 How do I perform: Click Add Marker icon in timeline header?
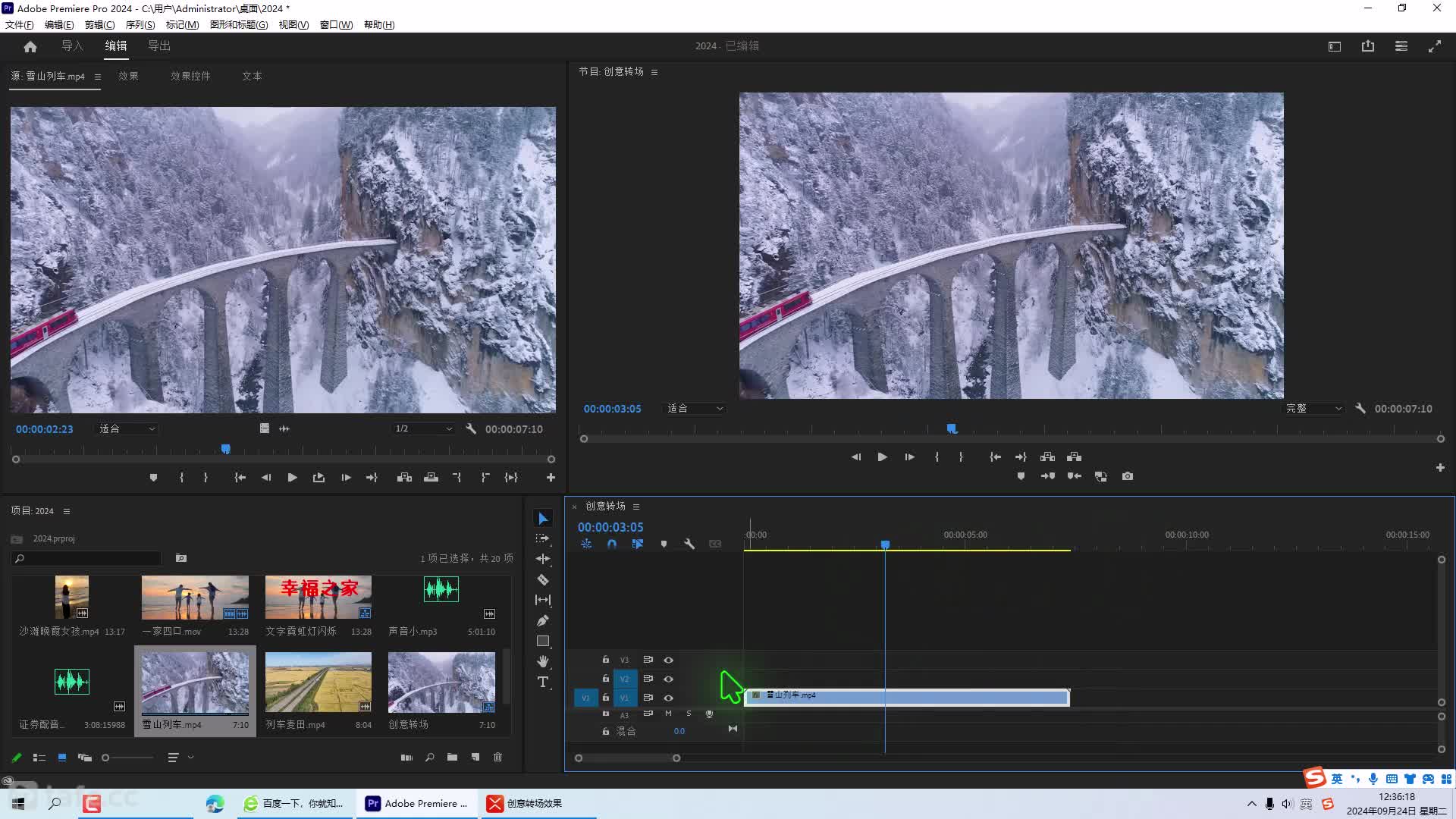[x=664, y=544]
